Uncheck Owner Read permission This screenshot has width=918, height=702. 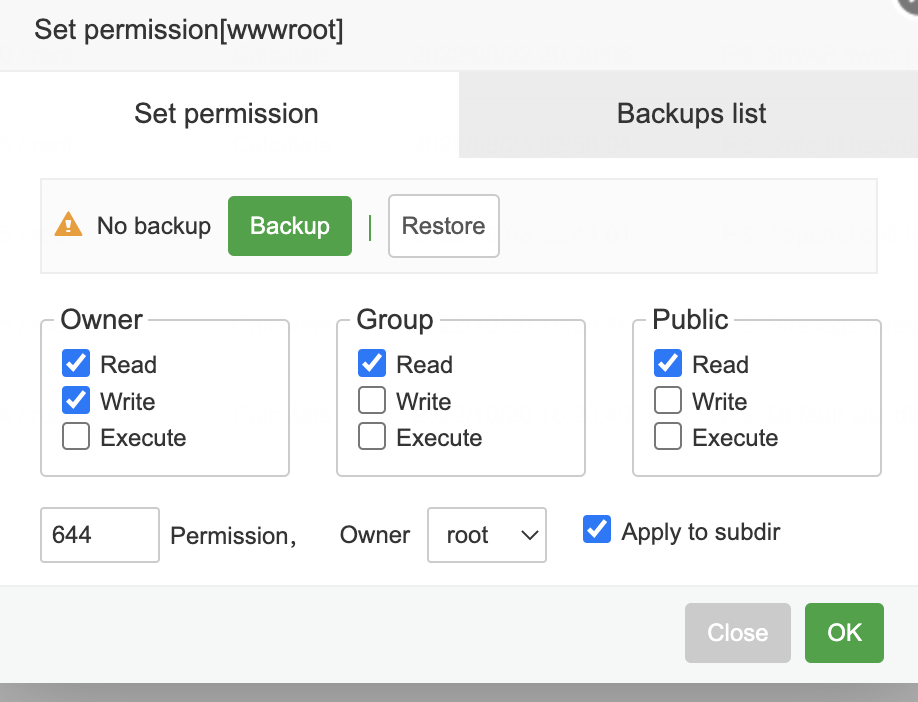click(76, 364)
